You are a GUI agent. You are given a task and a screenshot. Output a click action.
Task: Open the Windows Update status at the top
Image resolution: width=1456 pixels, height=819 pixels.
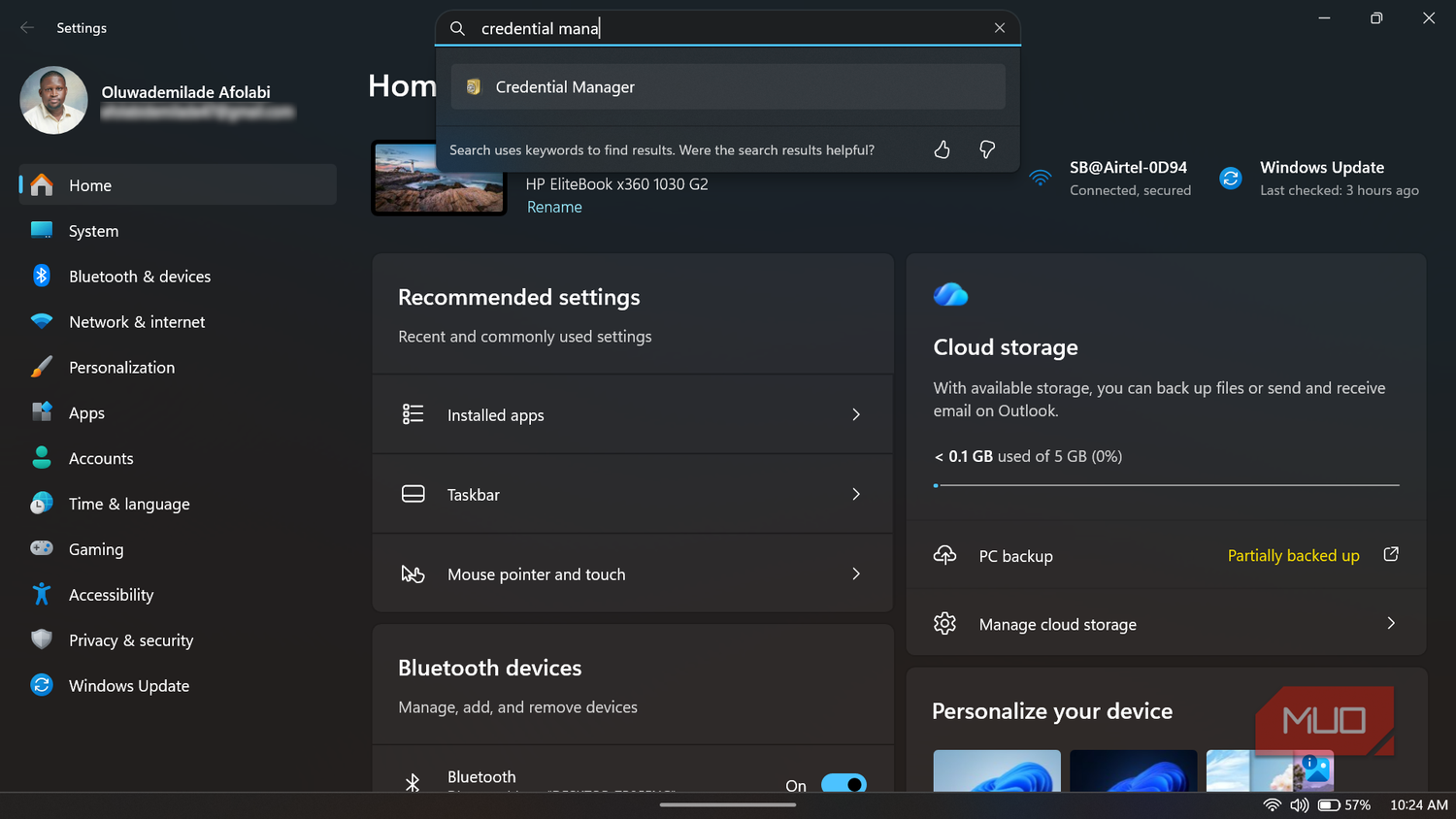tap(1320, 179)
